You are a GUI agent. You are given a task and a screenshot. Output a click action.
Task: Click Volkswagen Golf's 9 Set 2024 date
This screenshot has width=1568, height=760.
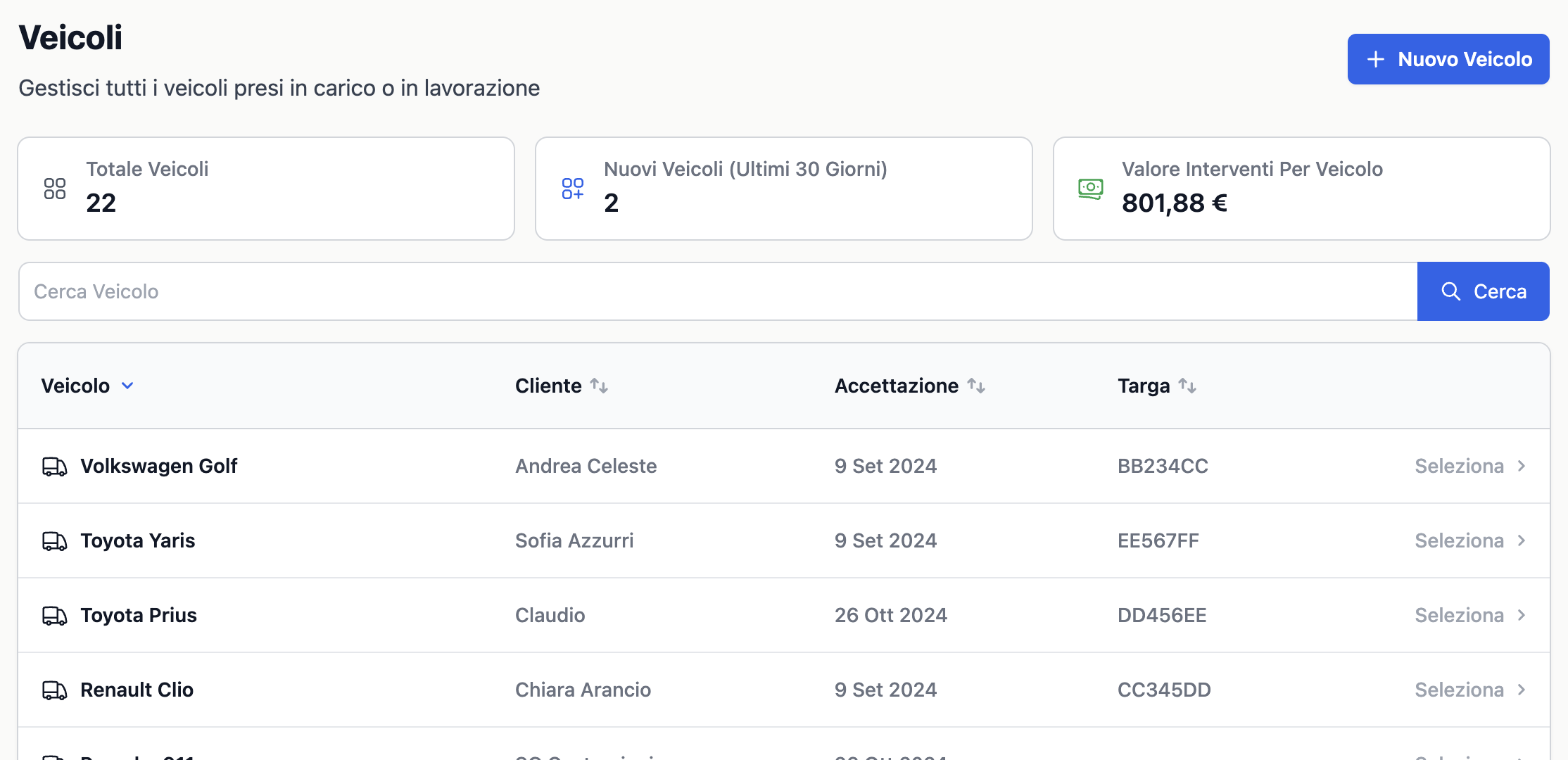(885, 466)
